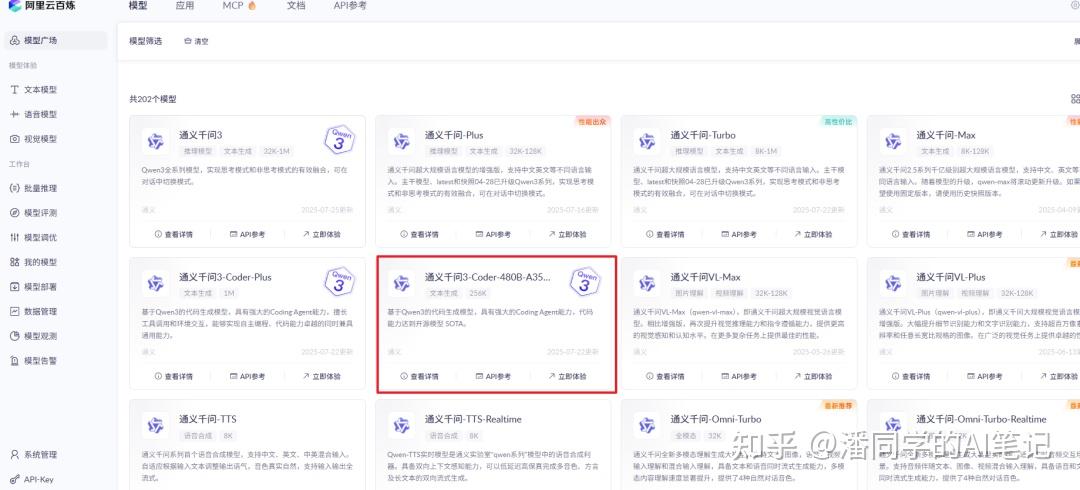
Task: Click the 256K tag on the Coder-480B card
Action: [x=478, y=293]
